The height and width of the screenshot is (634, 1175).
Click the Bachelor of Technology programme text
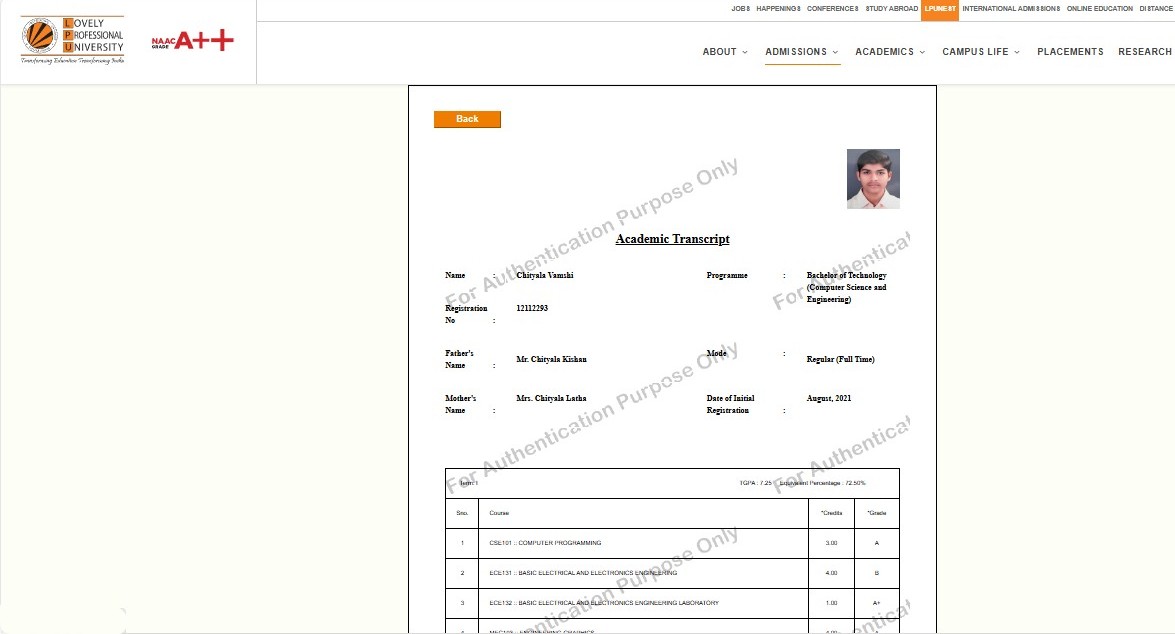coord(847,287)
